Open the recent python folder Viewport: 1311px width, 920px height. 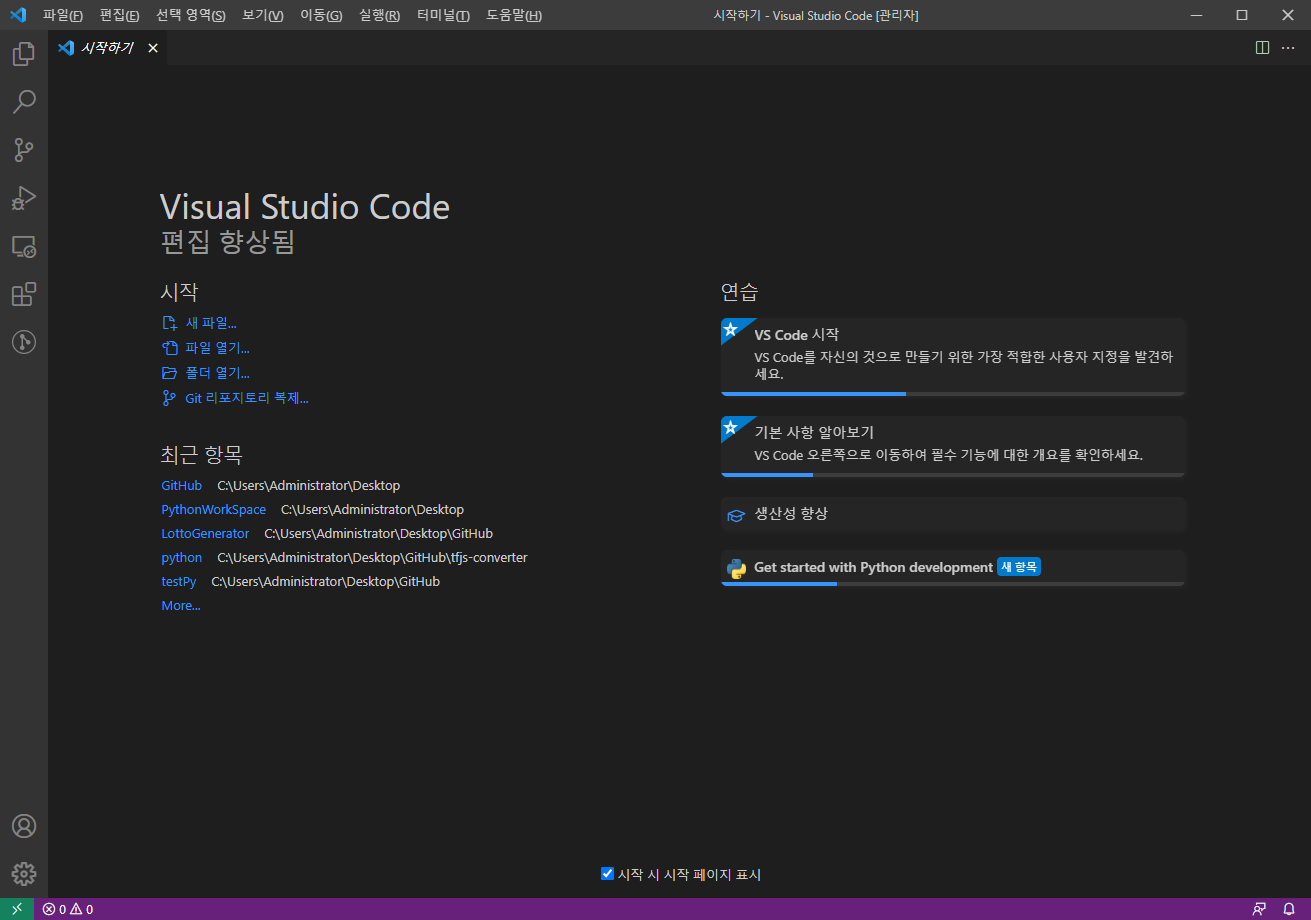(181, 557)
